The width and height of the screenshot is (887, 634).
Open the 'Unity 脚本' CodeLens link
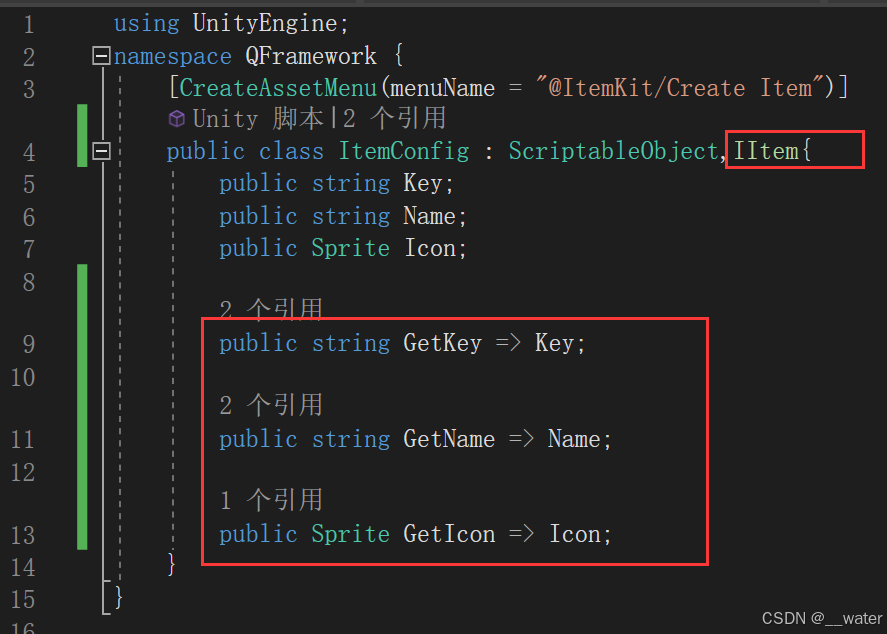click(258, 119)
